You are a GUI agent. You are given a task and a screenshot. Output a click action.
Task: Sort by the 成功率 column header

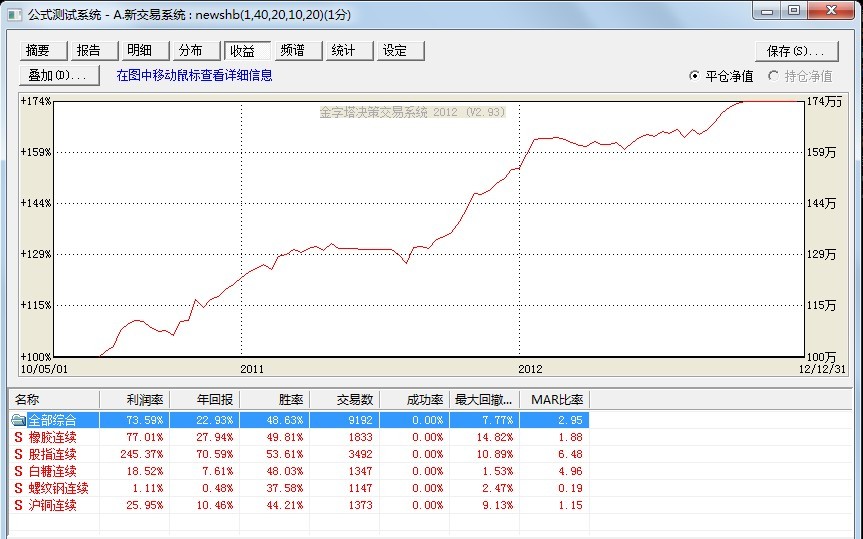(x=414, y=400)
